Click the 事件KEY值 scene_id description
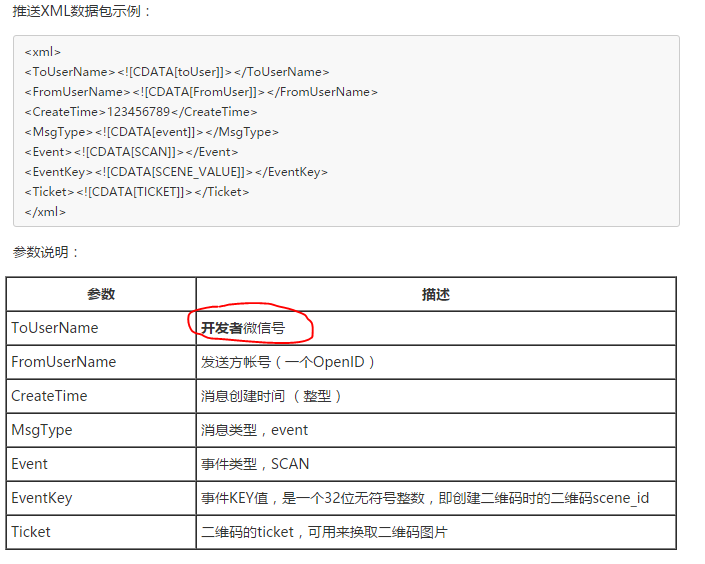 pos(436,498)
